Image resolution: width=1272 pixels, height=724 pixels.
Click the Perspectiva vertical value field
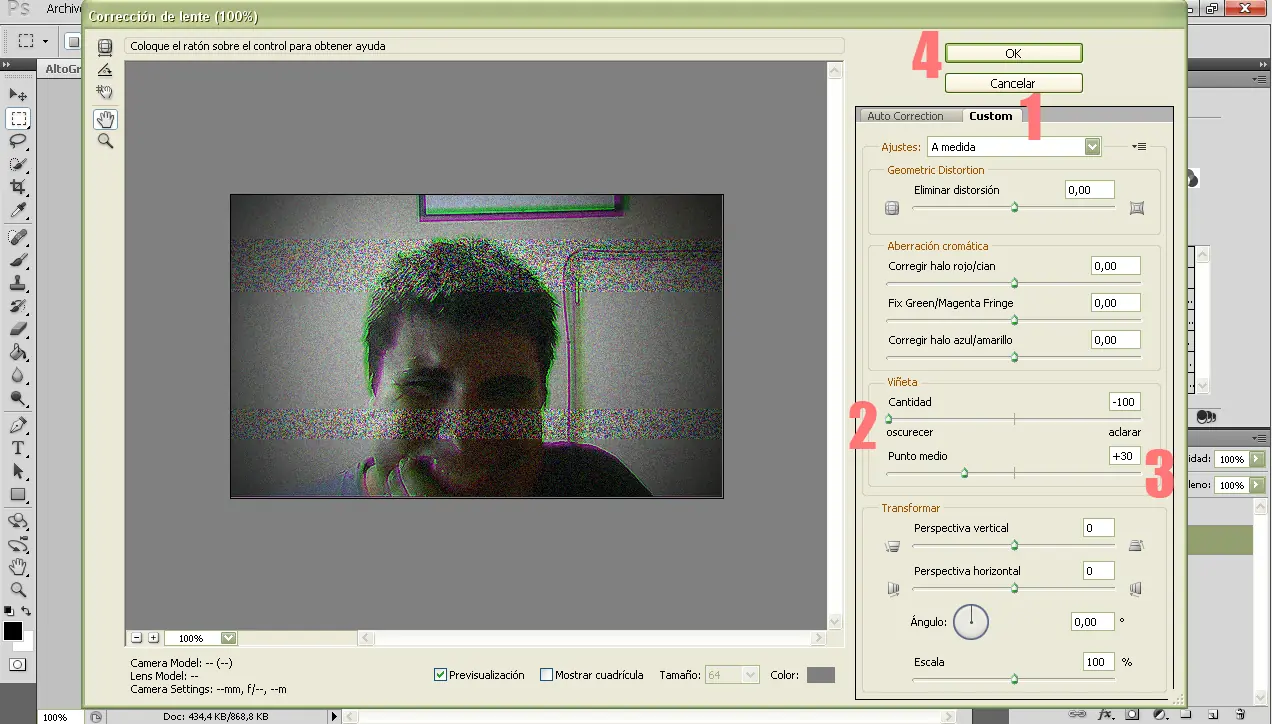(x=1099, y=528)
